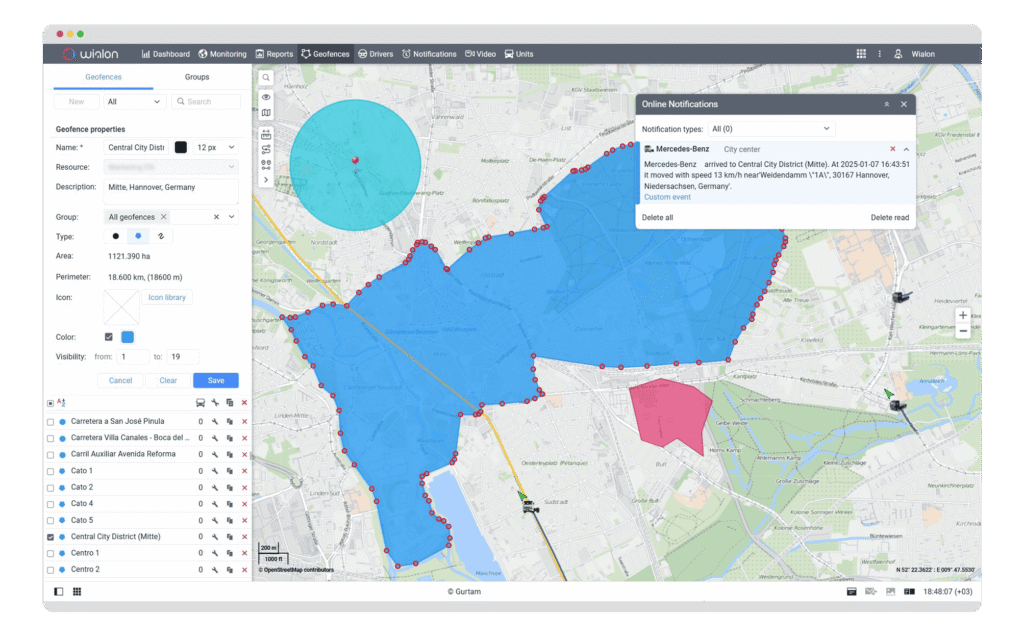Switch to the Groups tab

click(x=197, y=77)
